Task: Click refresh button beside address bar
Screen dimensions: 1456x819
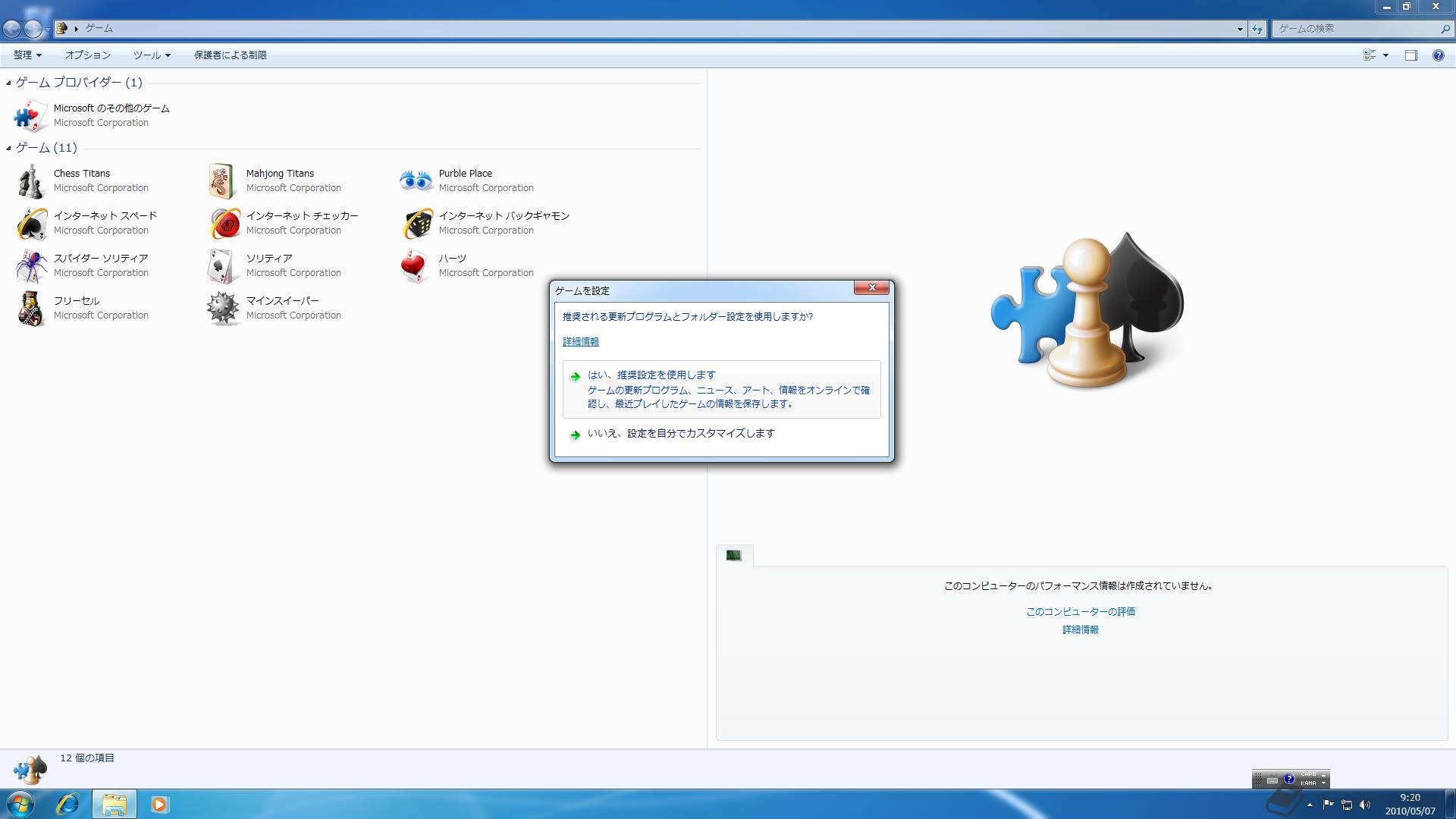Action: 1257,29
